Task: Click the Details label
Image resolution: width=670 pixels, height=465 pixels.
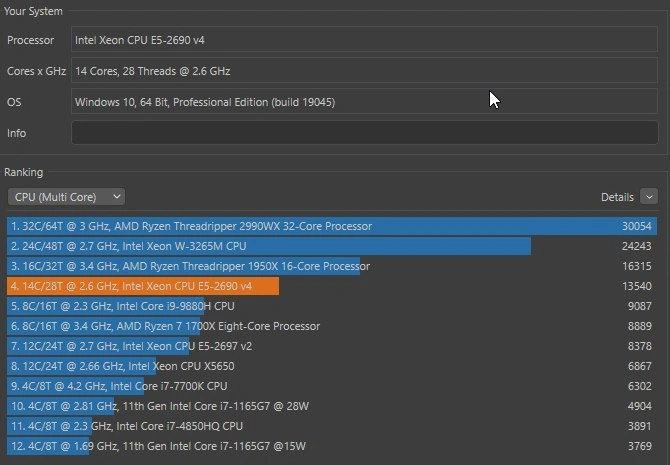Action: tap(617, 197)
